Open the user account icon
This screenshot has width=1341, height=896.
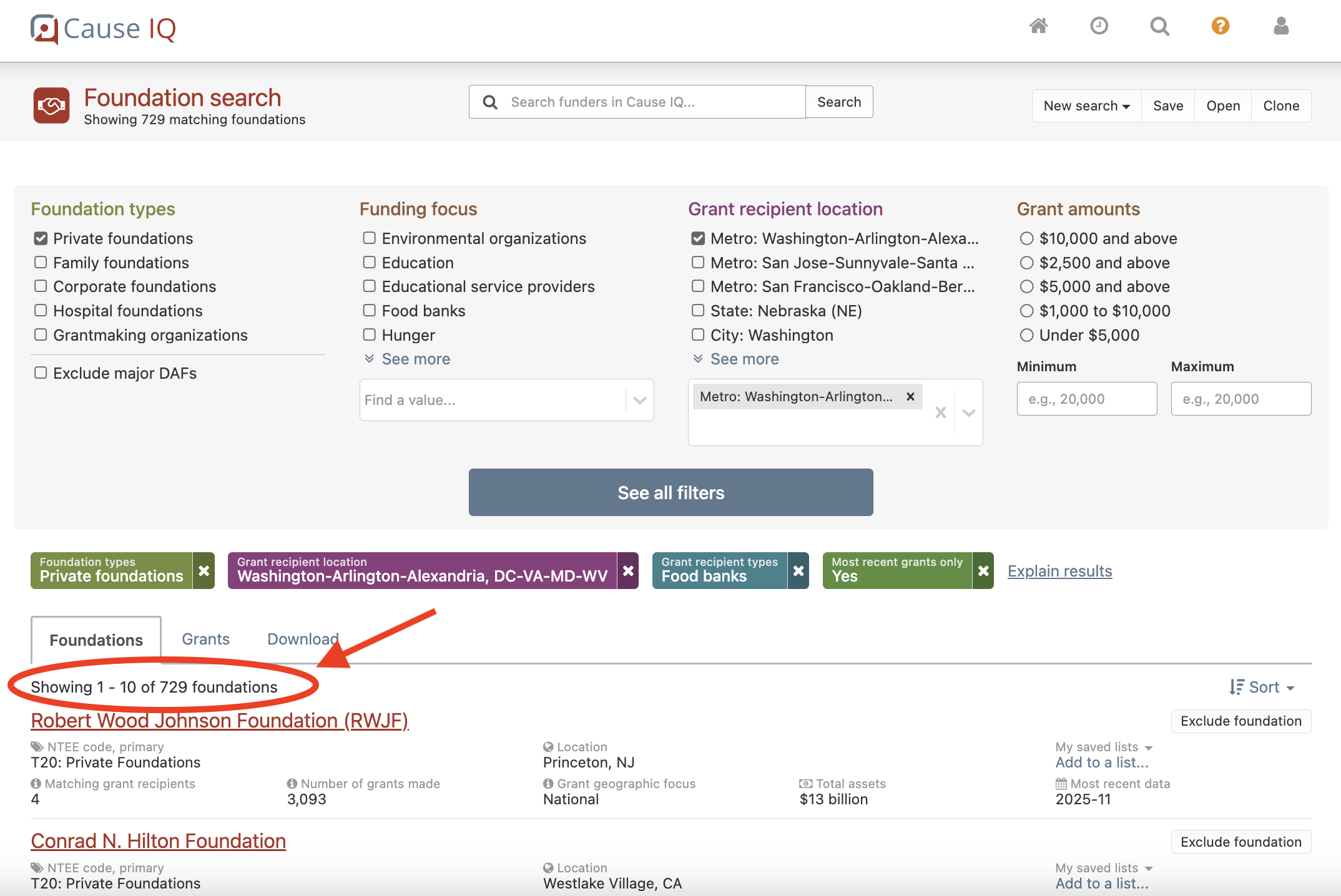point(1281,26)
